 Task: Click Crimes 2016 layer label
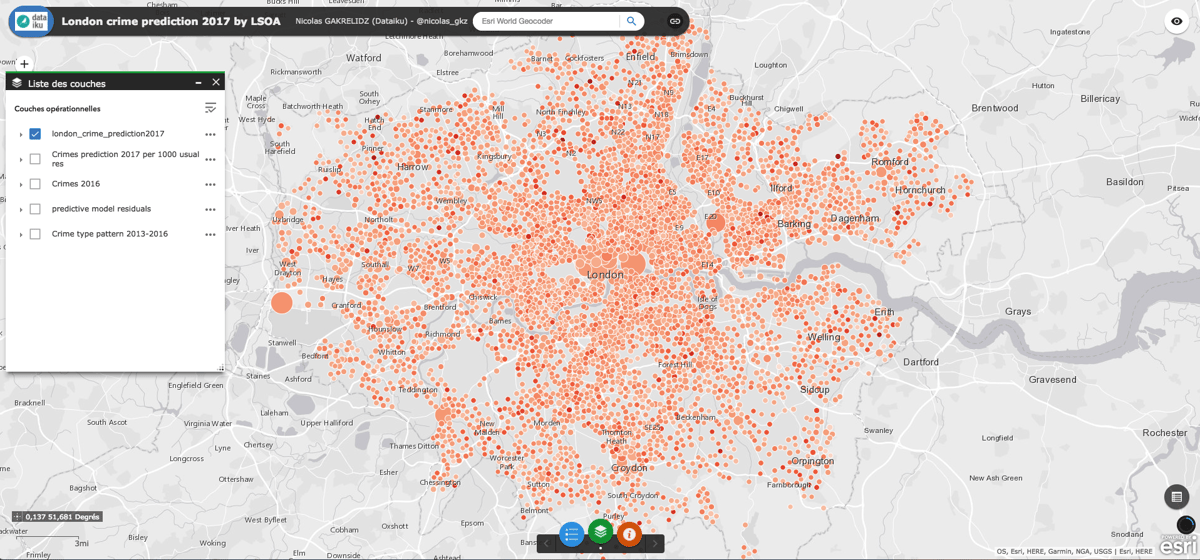(76, 184)
